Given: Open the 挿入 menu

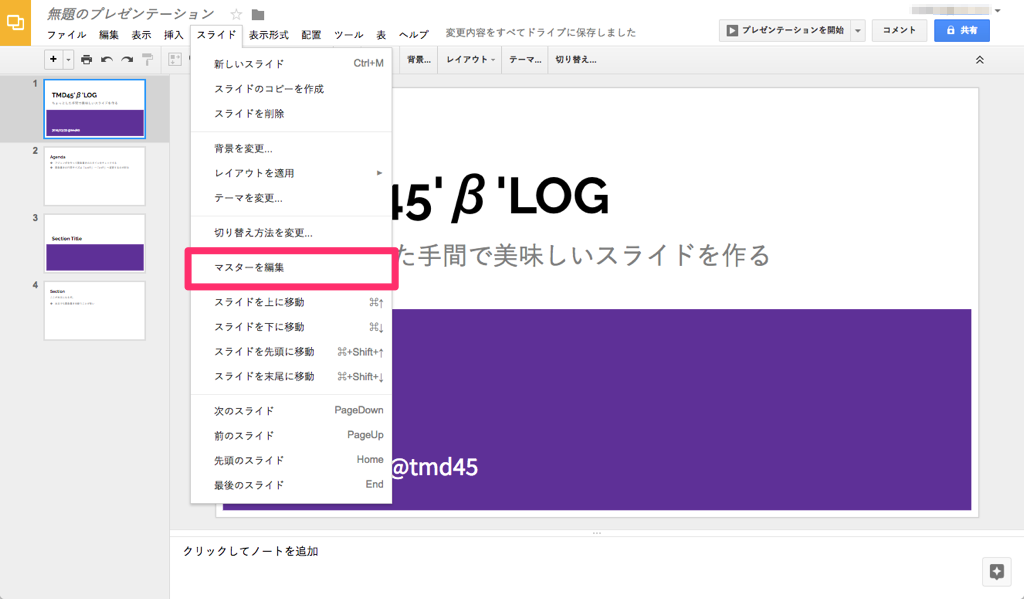Looking at the screenshot, I should coord(174,35).
